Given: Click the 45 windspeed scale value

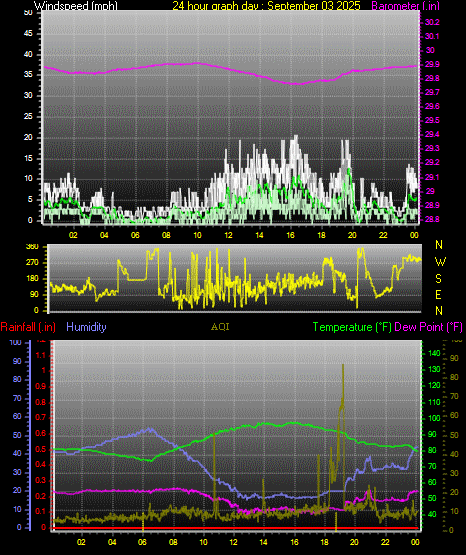Looking at the screenshot, I should pyautogui.click(x=28, y=34).
